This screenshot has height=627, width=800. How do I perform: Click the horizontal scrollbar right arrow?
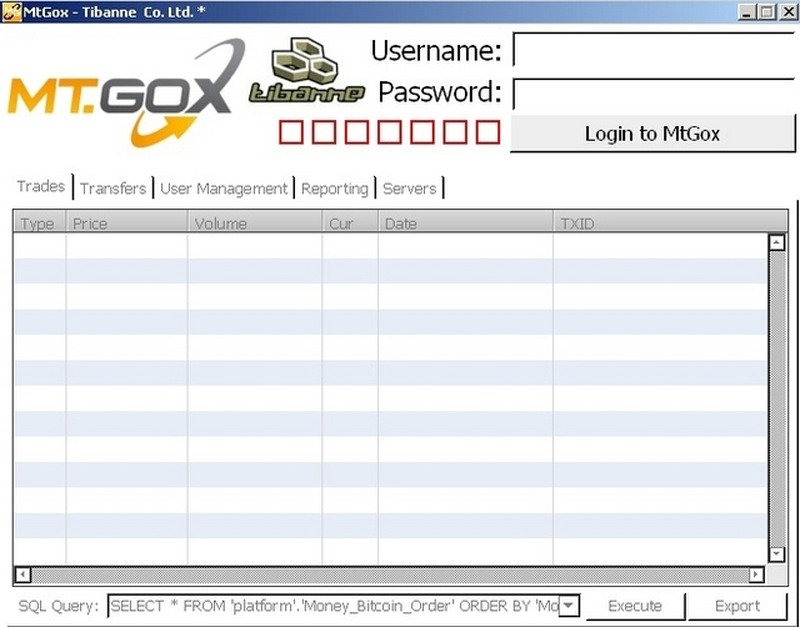tap(756, 575)
